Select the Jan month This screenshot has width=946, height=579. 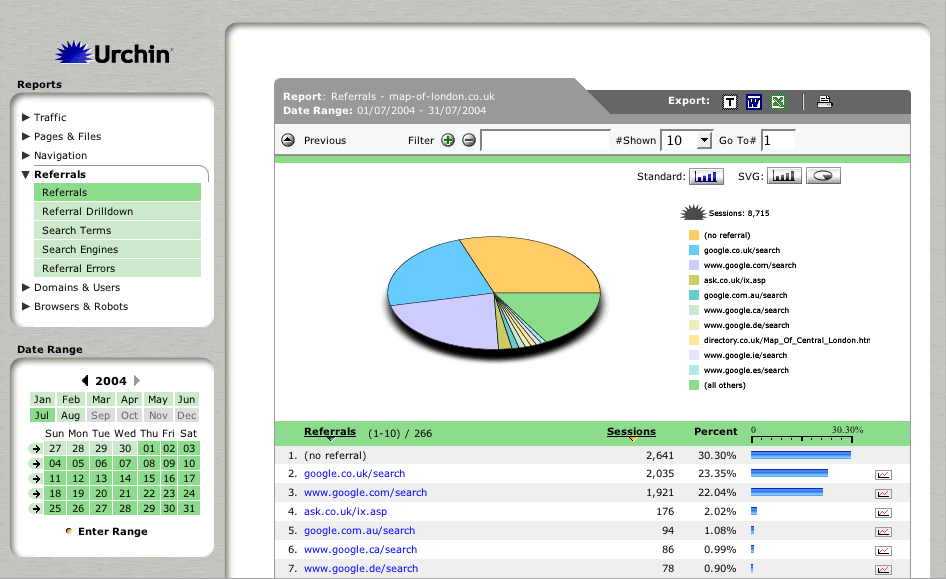click(42, 399)
